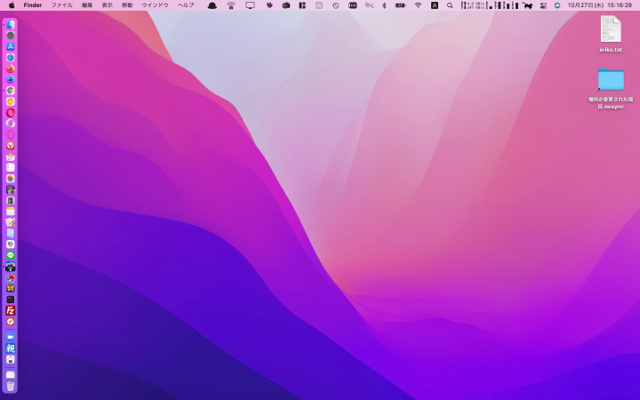The height and width of the screenshot is (400, 640).
Task: Open Control Center in the menu bar
Action: (543, 5)
